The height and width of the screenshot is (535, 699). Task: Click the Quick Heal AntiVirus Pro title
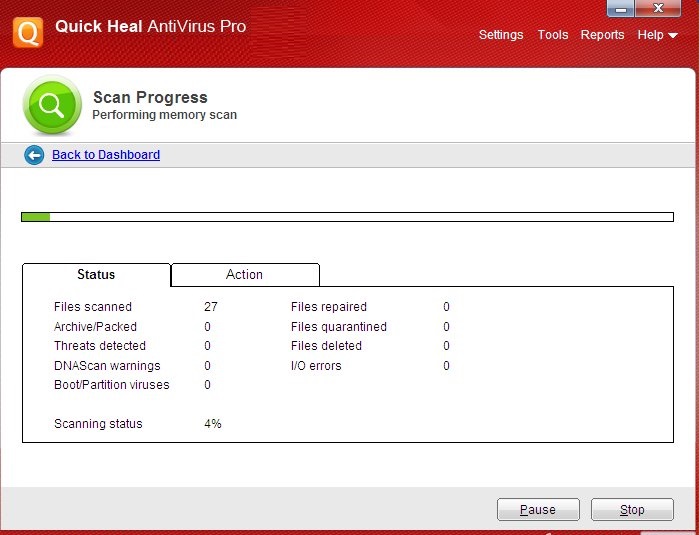151,26
